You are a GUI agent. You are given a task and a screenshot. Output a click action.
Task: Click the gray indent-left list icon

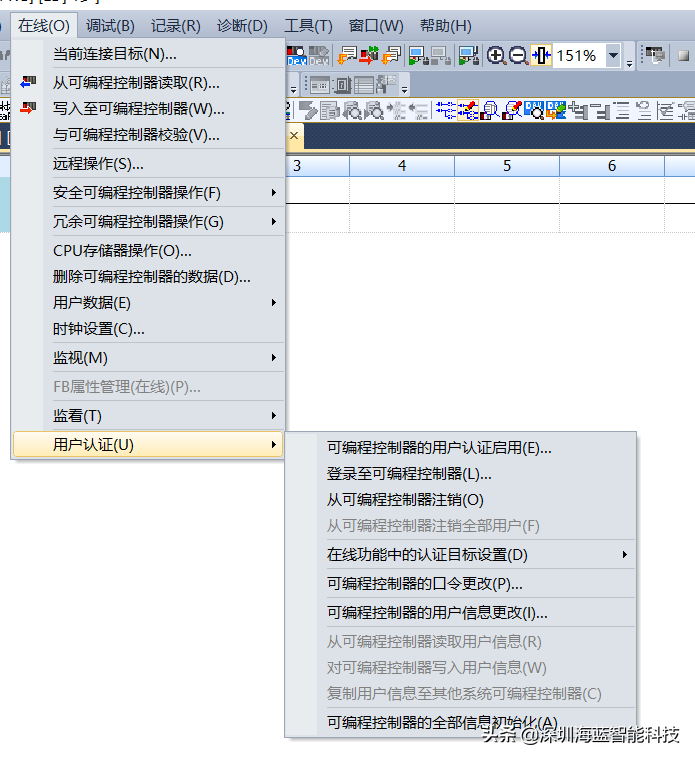coord(419,110)
